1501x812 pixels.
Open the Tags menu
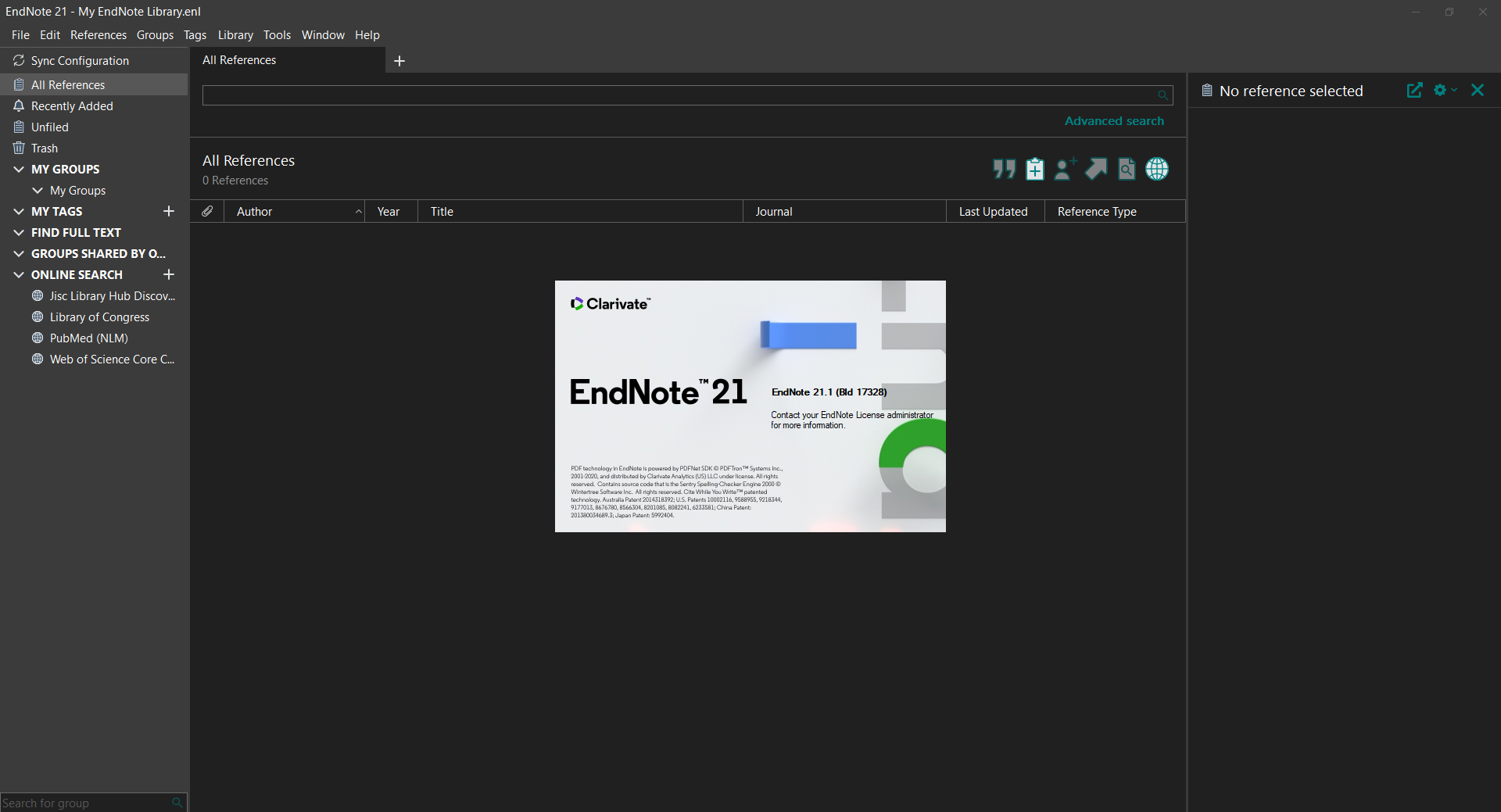point(195,35)
